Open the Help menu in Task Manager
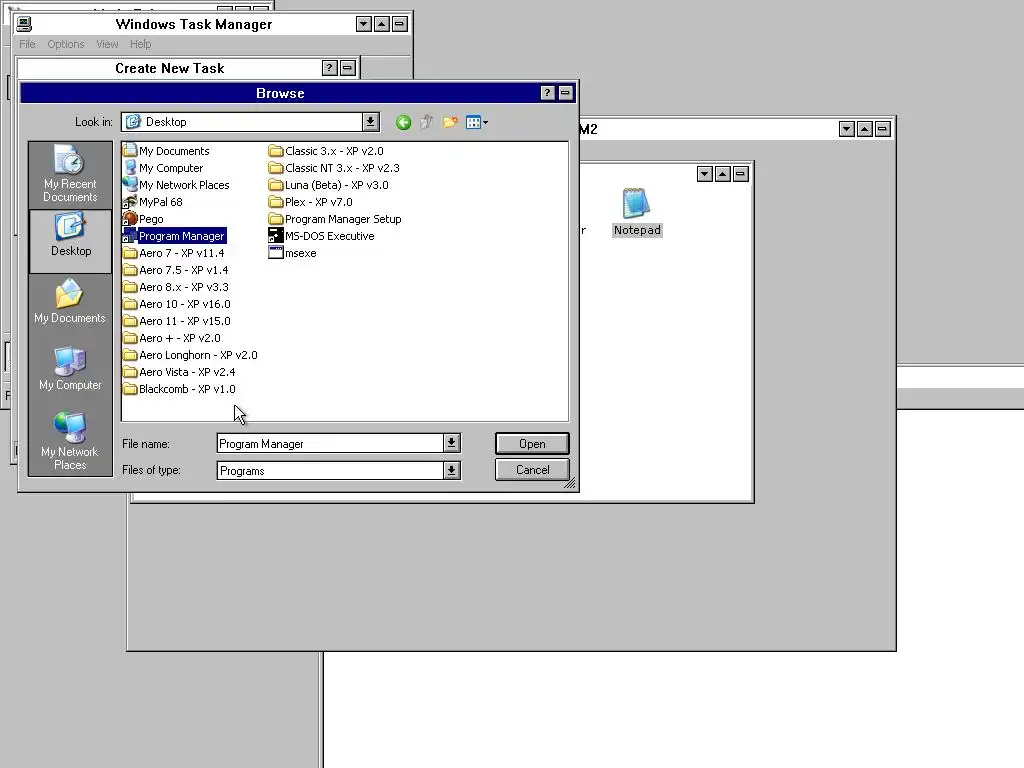 pos(140,44)
